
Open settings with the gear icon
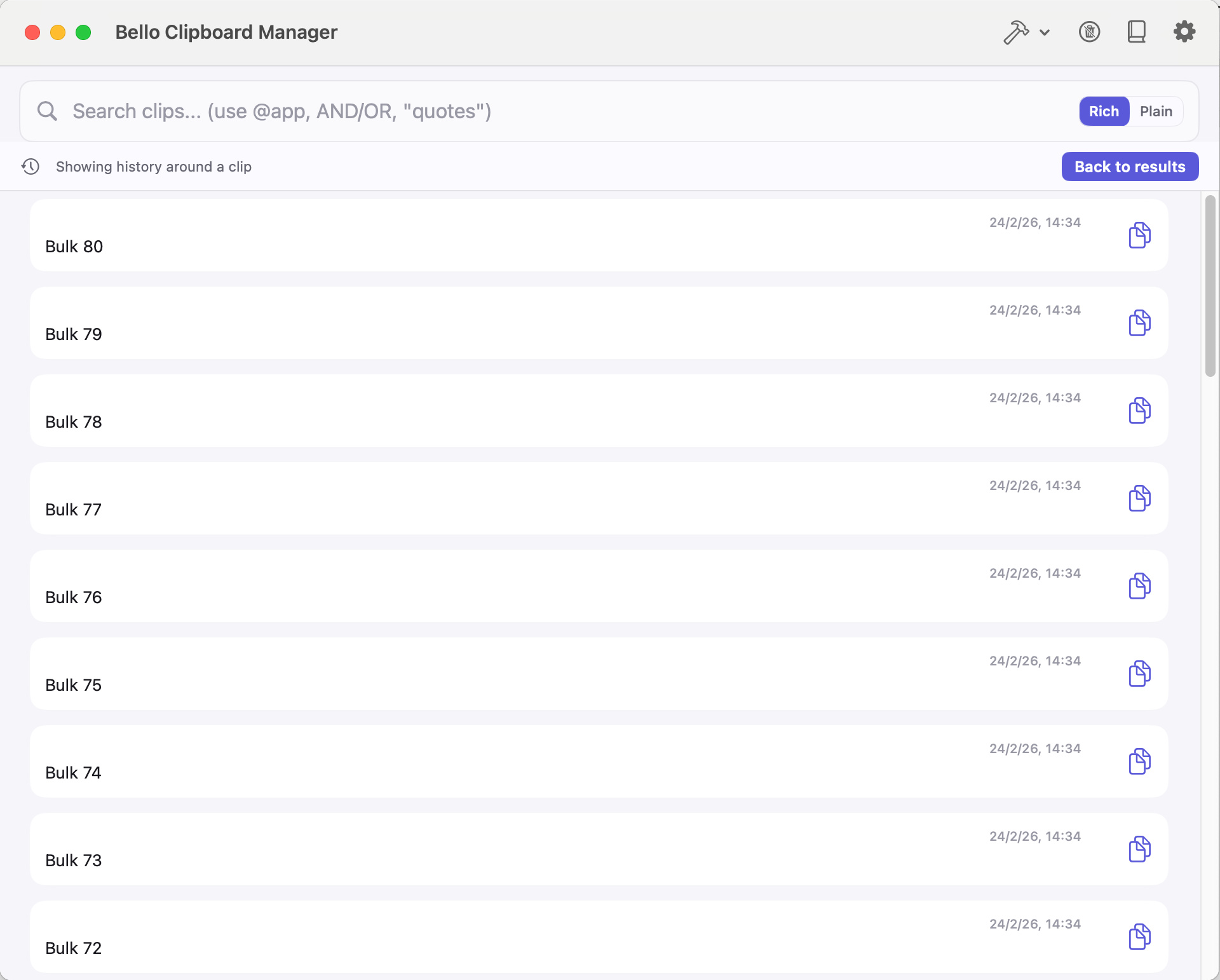point(1184,32)
